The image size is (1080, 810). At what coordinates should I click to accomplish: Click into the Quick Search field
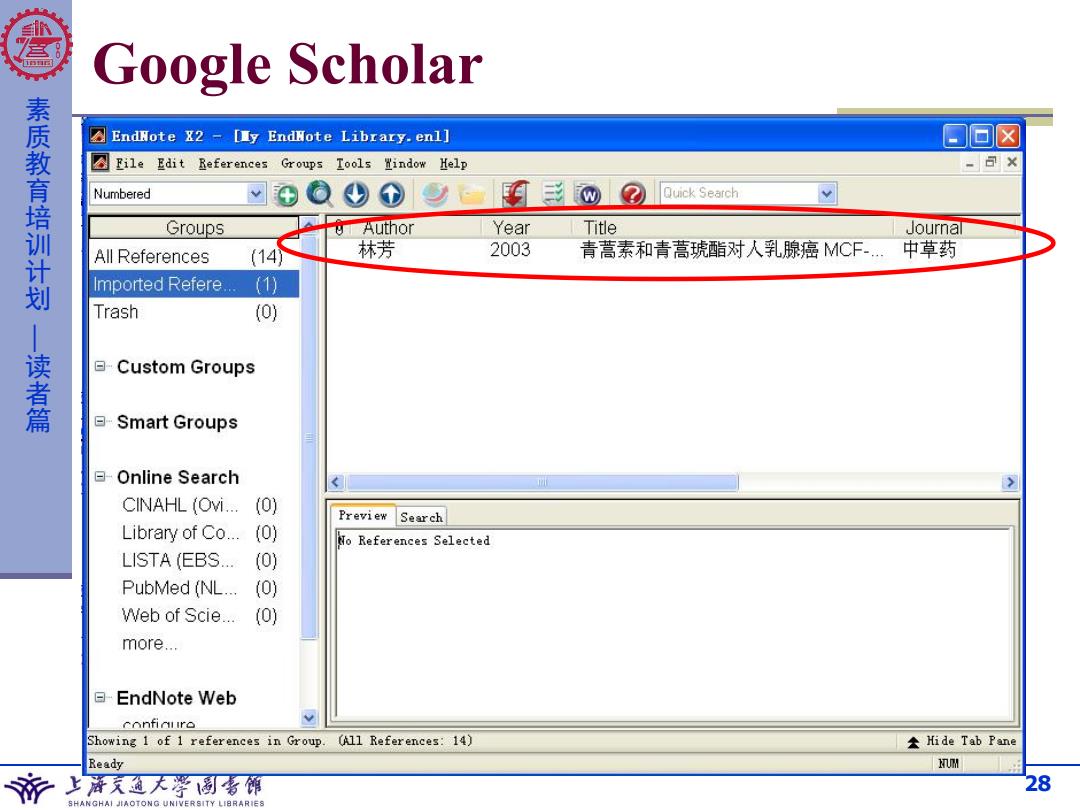point(739,194)
